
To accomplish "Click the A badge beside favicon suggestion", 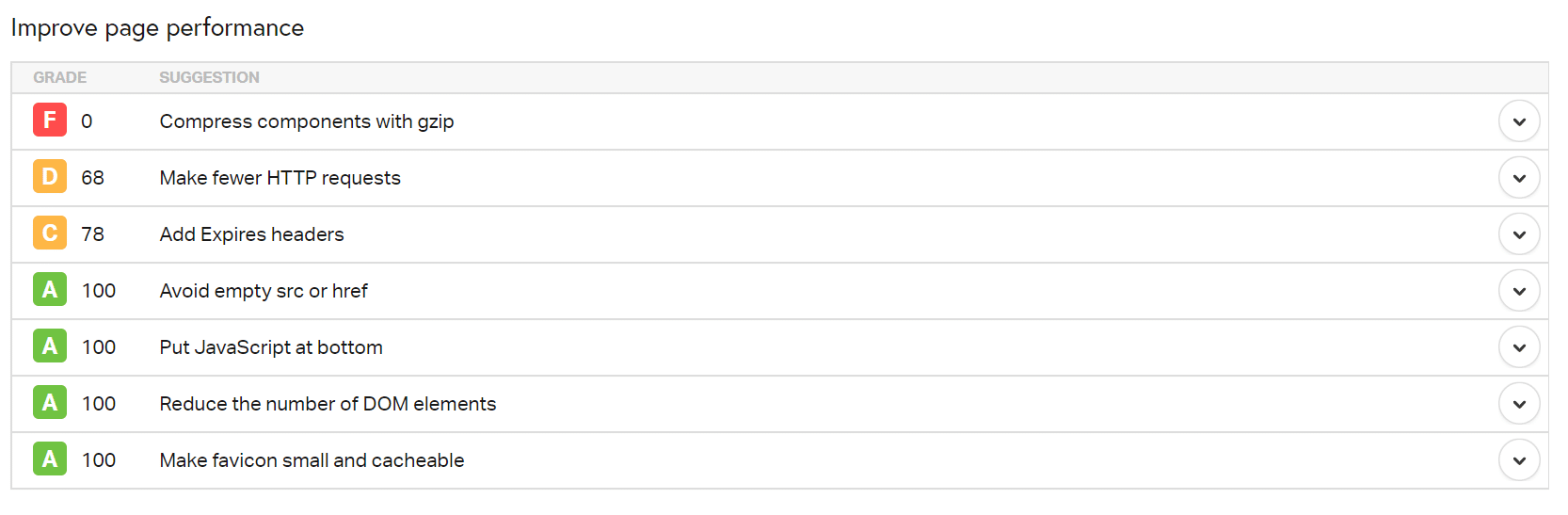I will (50, 459).
